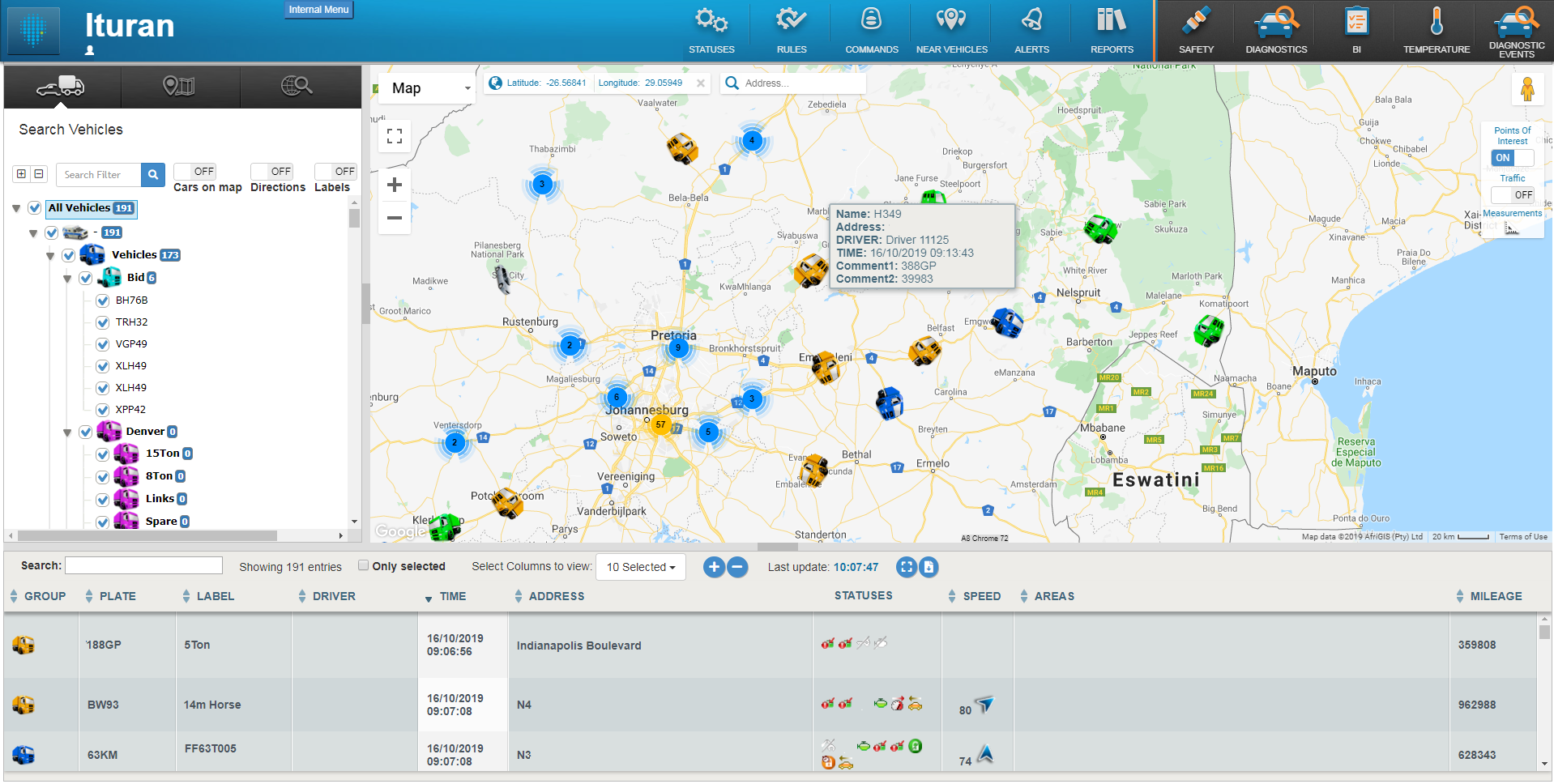
Task: Check the Only selected checkbox
Action: (x=363, y=565)
